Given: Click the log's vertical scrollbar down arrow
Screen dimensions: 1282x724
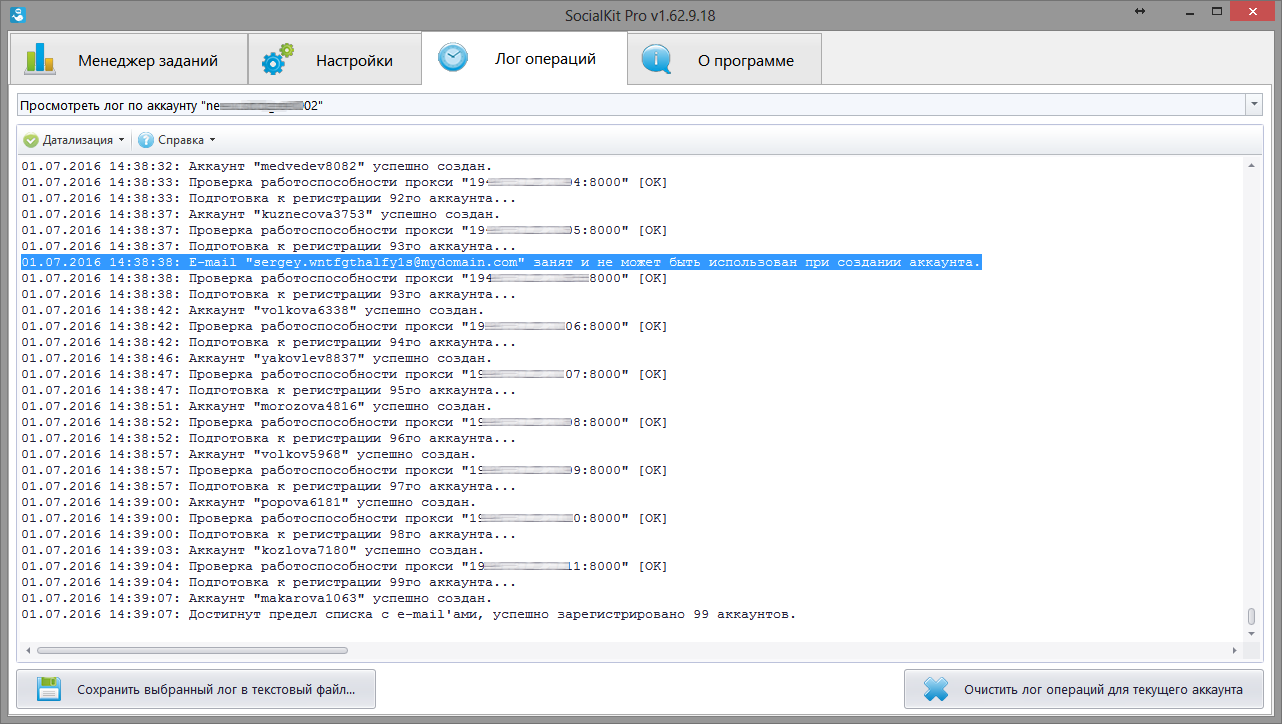Looking at the screenshot, I should click(x=1251, y=635).
